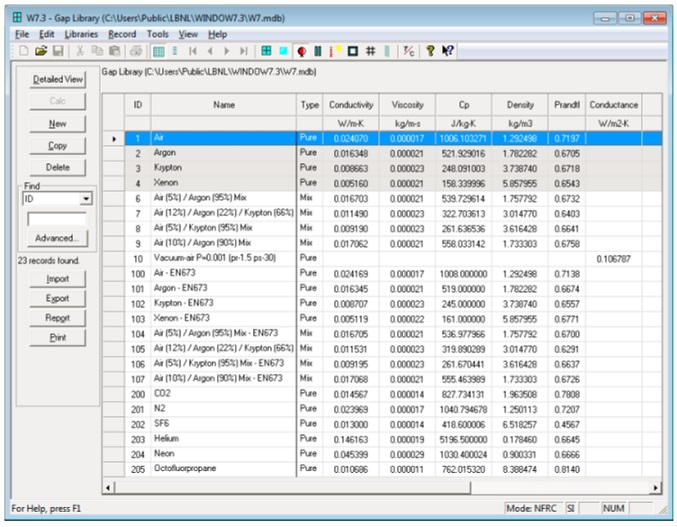Click the New document toolbar icon
The height and width of the screenshot is (527, 677).
click(x=24, y=50)
